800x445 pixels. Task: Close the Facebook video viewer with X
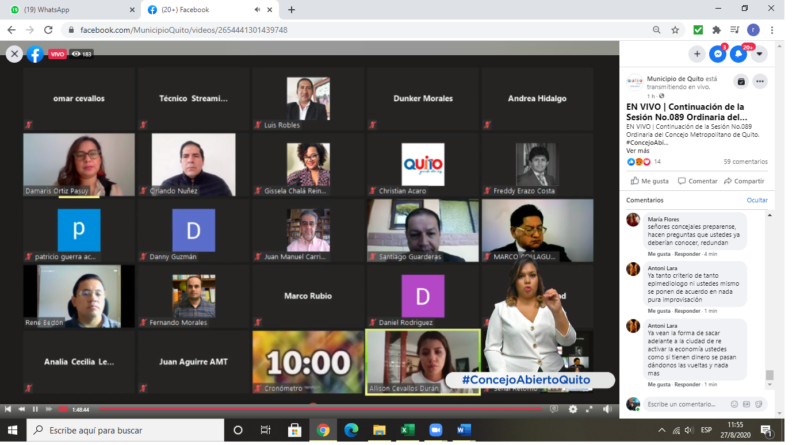[x=14, y=54]
